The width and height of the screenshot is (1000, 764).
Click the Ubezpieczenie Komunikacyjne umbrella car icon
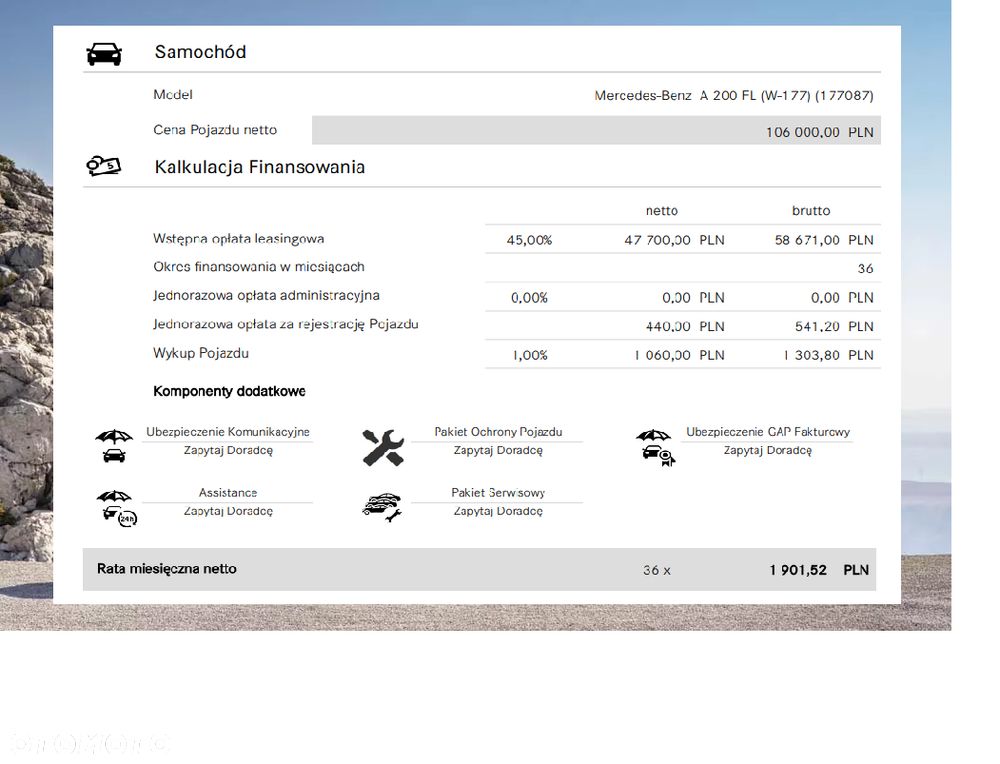pyautogui.click(x=114, y=446)
